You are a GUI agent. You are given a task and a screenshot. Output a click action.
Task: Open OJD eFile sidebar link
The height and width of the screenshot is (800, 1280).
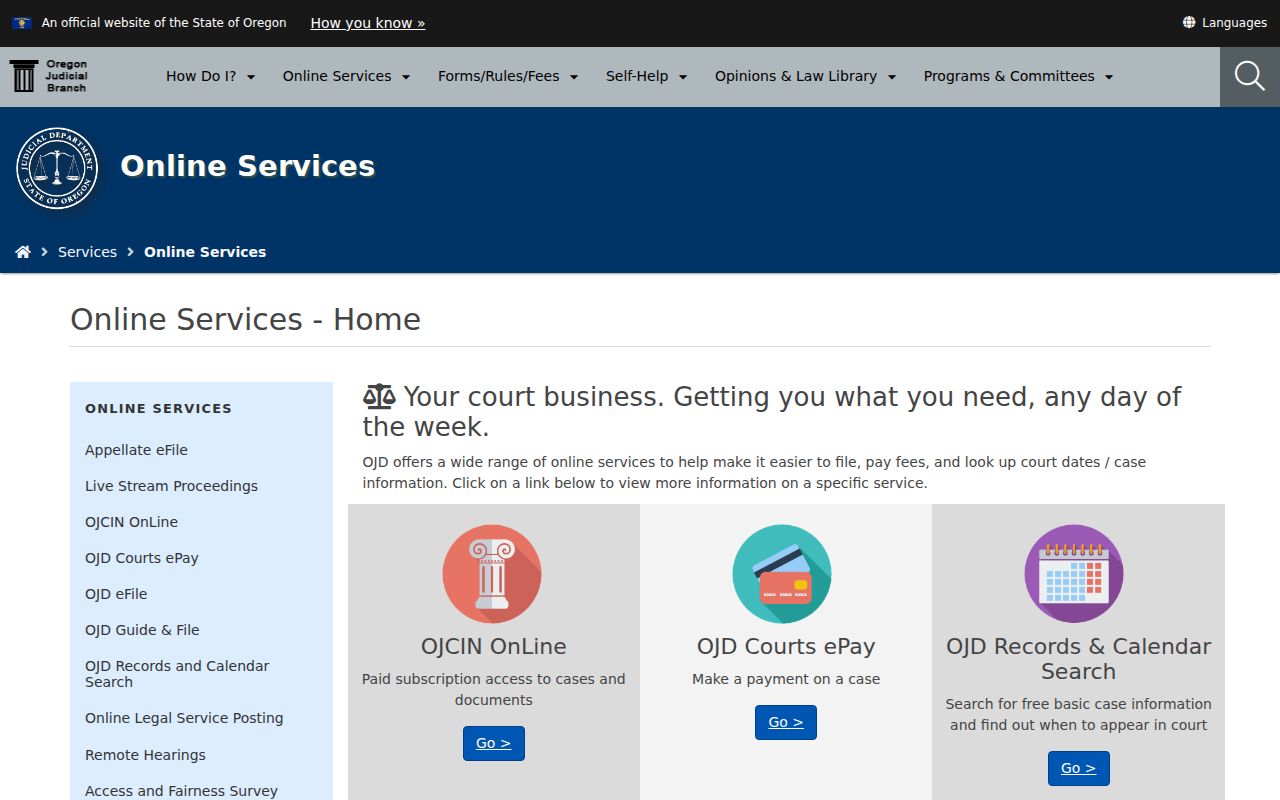tap(116, 594)
